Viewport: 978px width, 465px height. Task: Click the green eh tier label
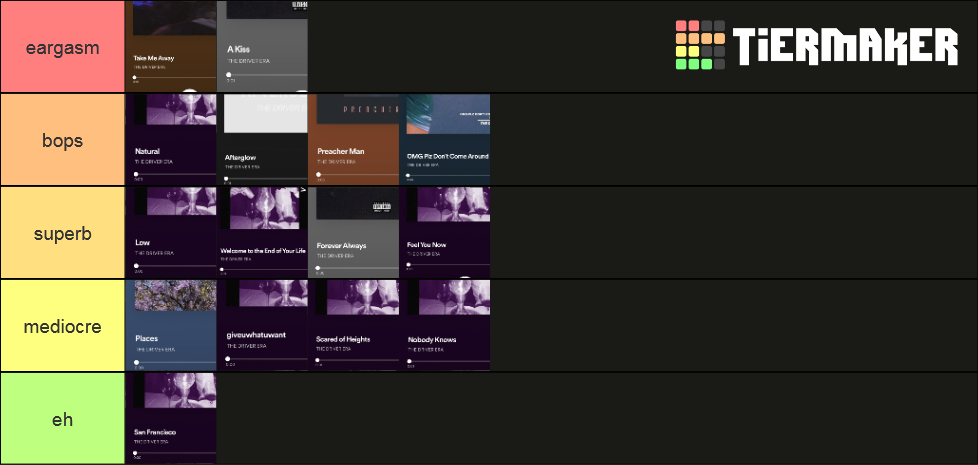click(x=62, y=418)
